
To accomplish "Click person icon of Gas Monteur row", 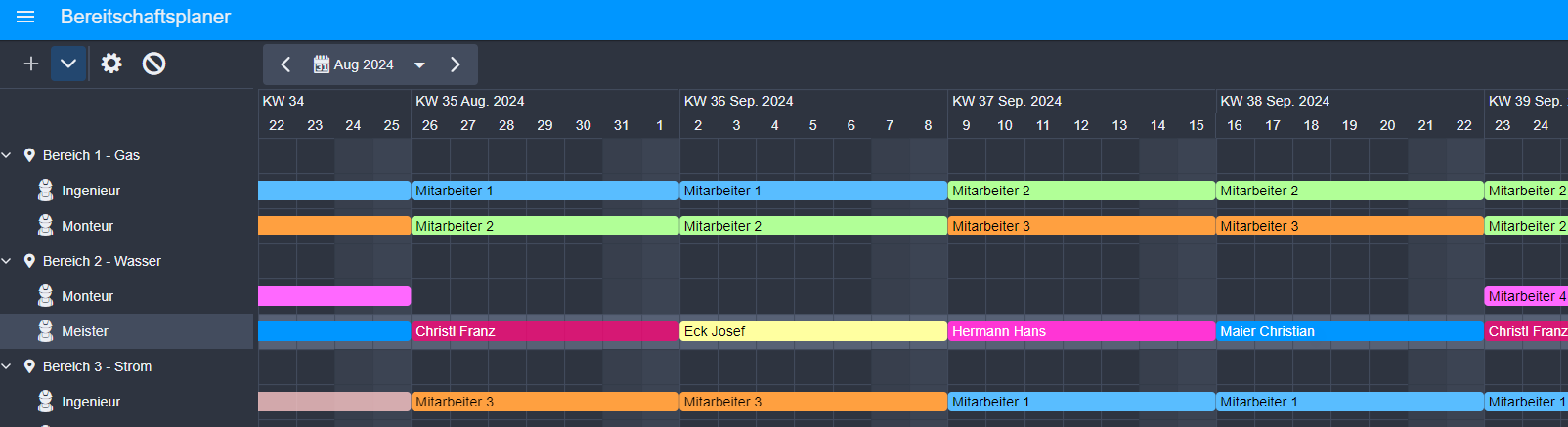I will coord(45,226).
